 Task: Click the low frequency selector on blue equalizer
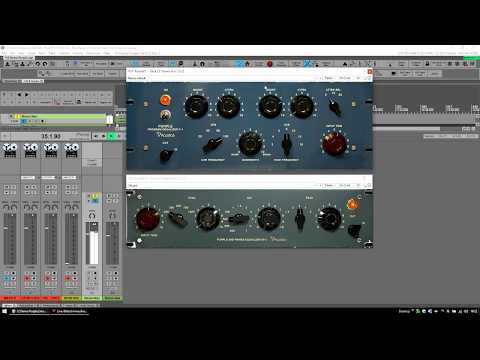point(213,144)
